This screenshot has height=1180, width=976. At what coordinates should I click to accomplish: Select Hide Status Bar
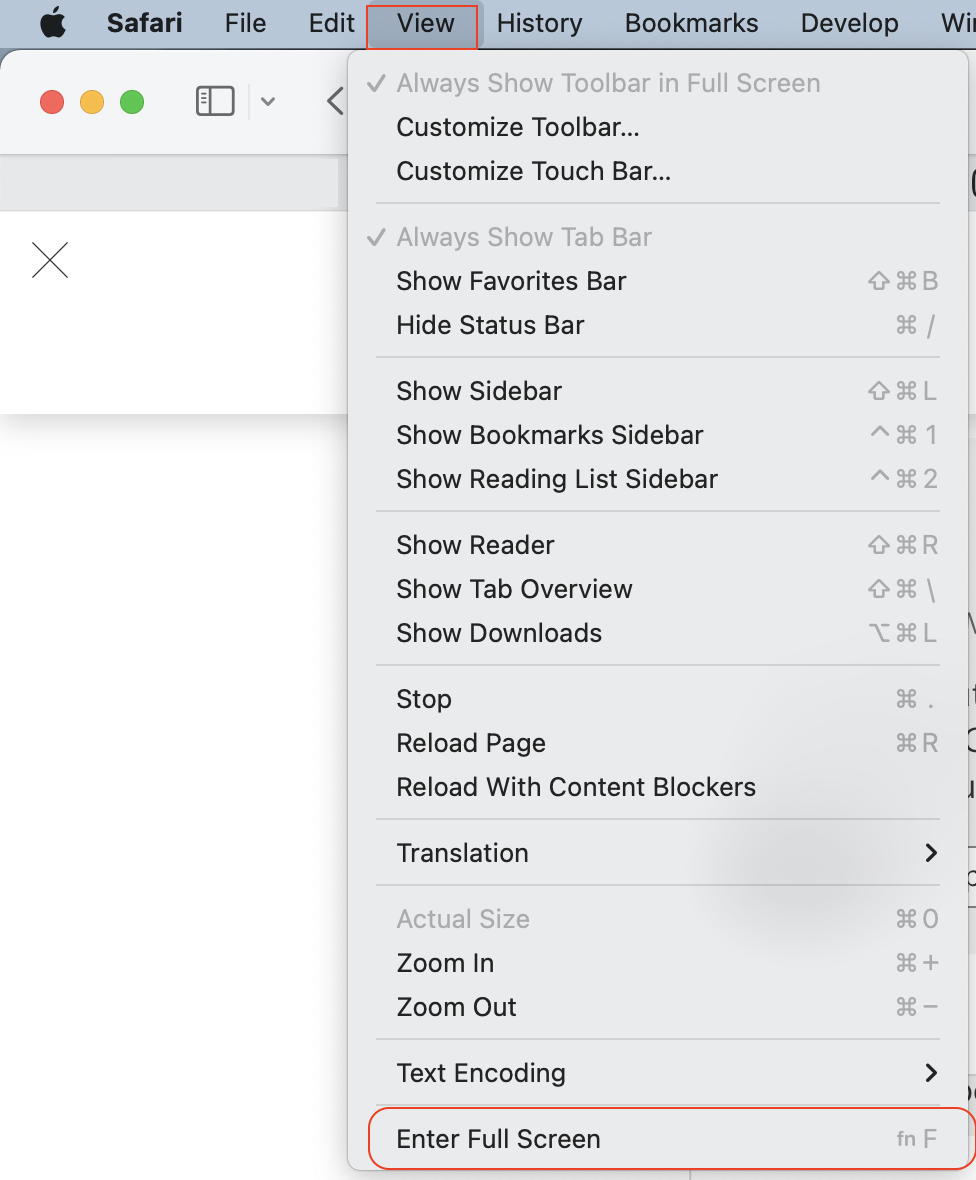pos(658,325)
